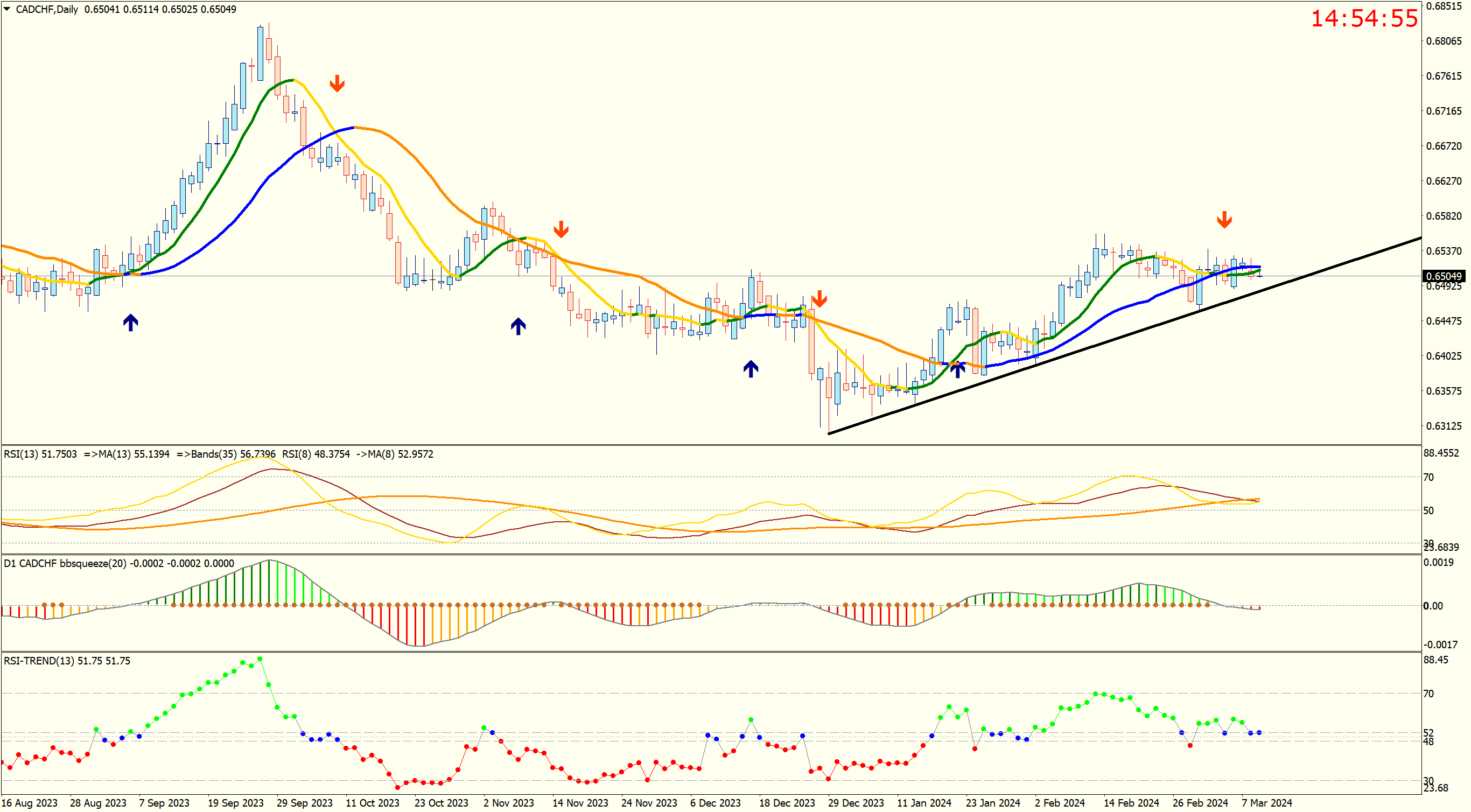Click the current price label 0.65049
Viewport: 1471px width, 812px height.
click(x=1444, y=276)
